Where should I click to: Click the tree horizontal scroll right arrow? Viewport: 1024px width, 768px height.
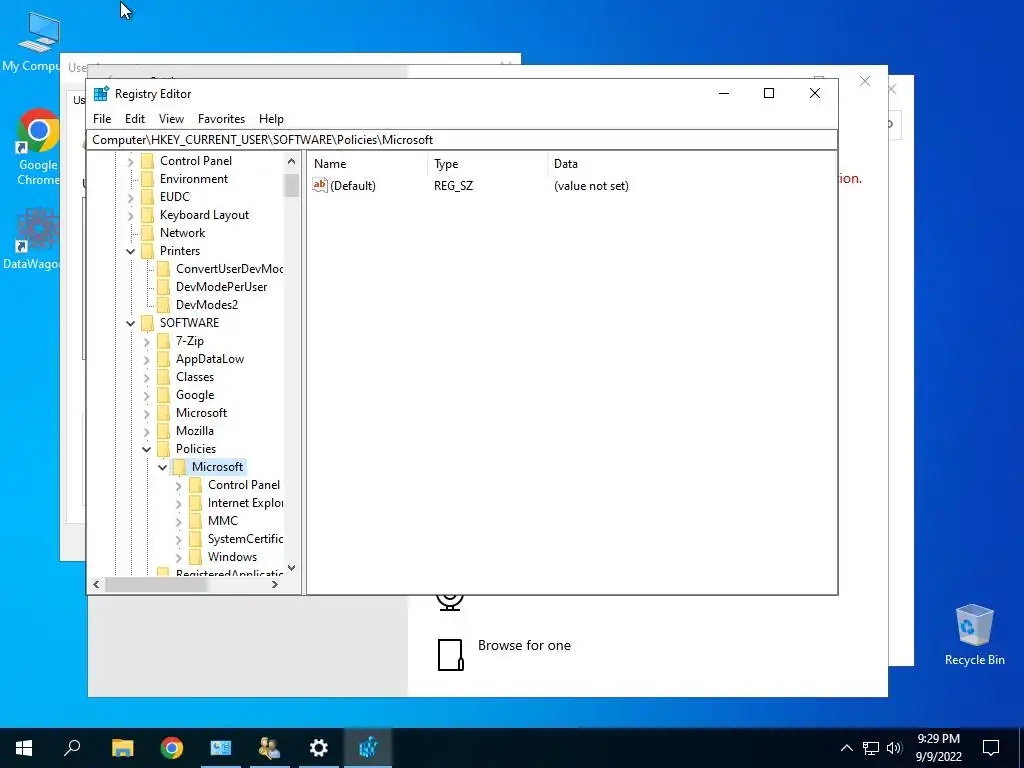tap(275, 584)
